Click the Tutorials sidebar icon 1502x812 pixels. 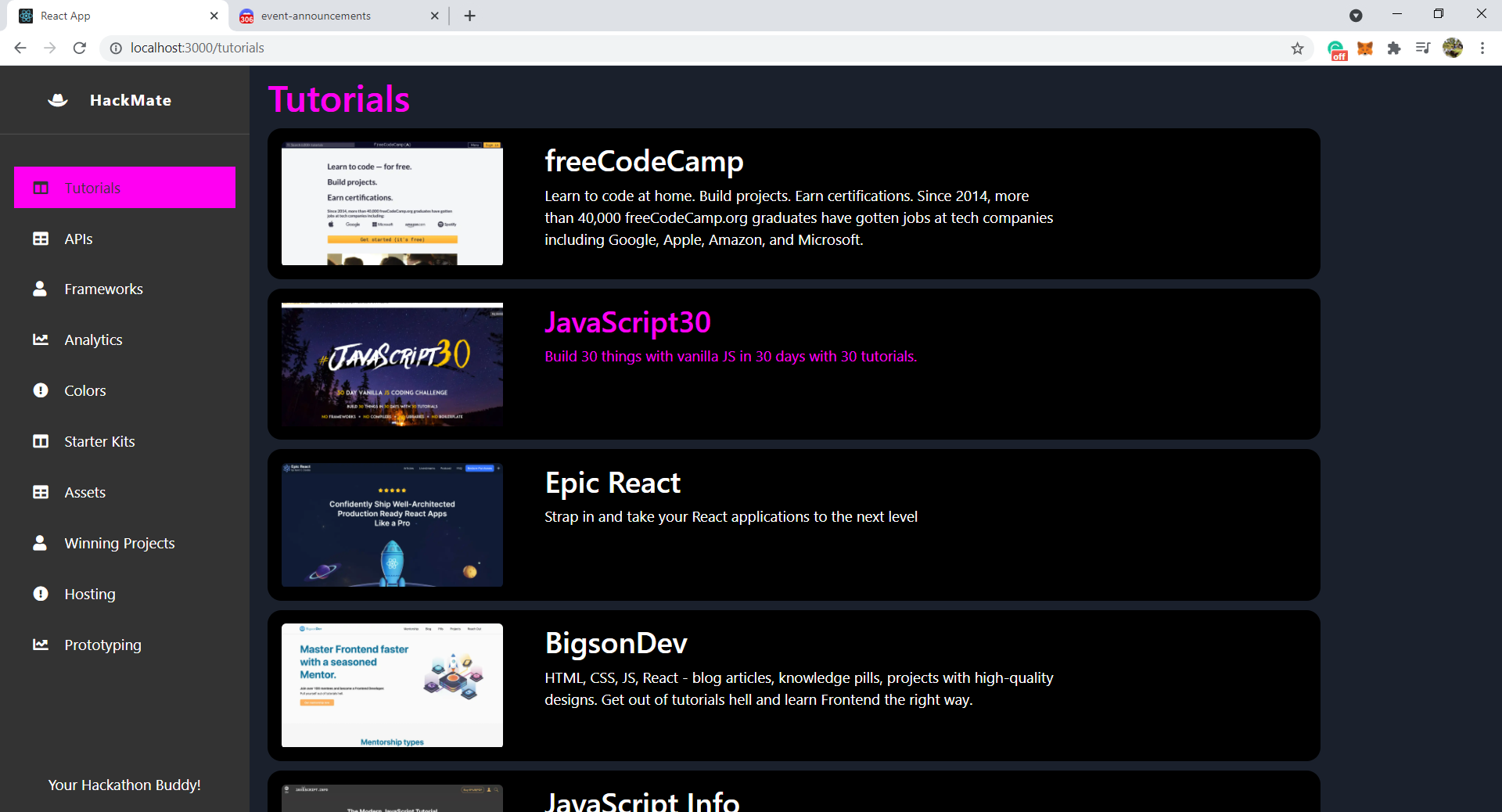point(41,188)
